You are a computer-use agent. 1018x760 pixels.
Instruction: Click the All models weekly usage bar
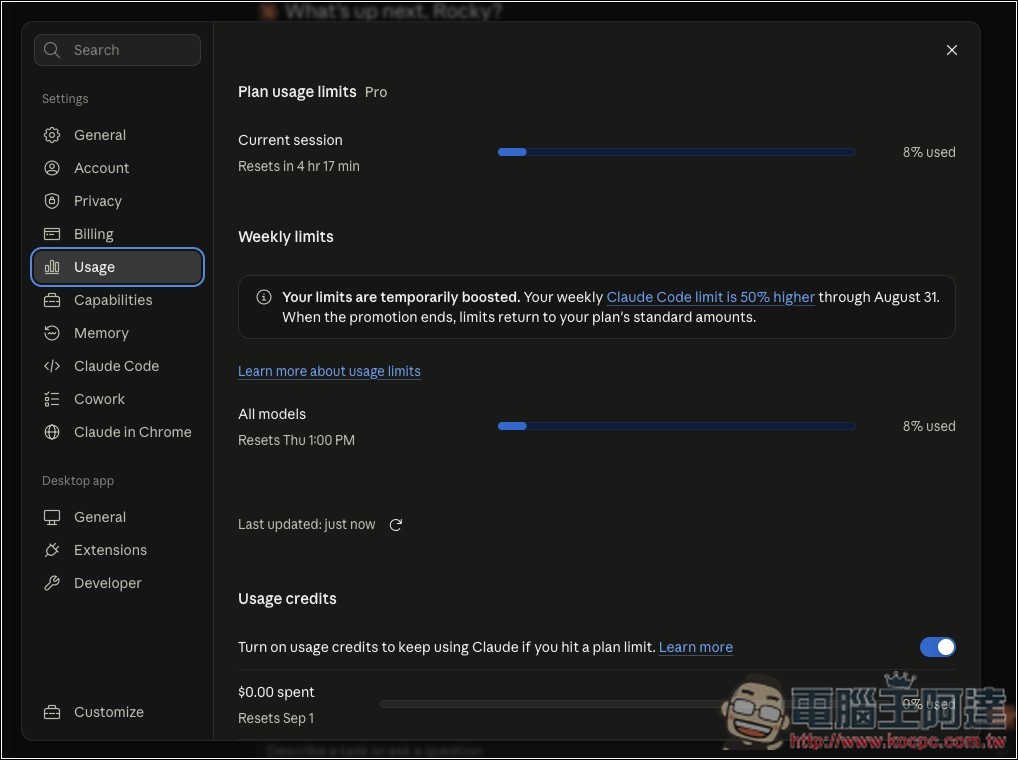click(677, 426)
